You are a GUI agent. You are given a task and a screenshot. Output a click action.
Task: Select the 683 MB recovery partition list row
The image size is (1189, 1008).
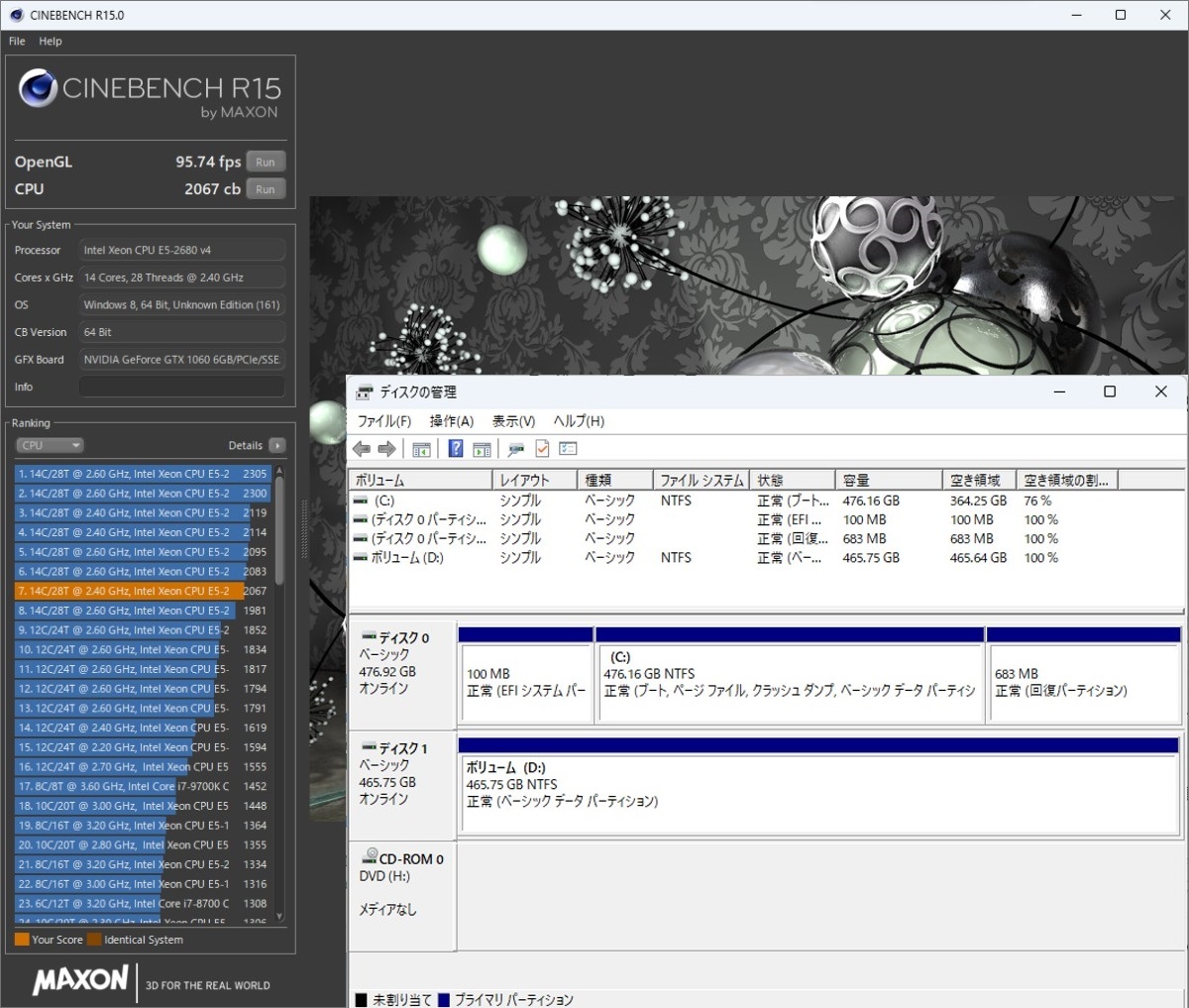click(x=733, y=539)
